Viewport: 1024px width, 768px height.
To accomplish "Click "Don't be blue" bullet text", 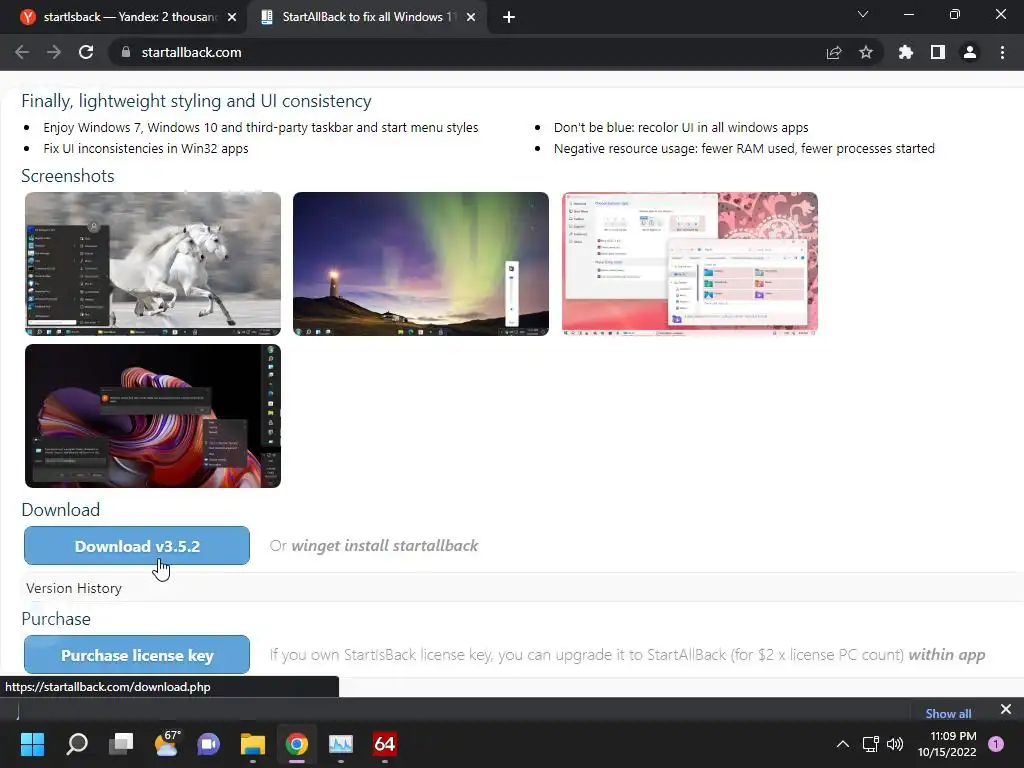I will [x=681, y=127].
